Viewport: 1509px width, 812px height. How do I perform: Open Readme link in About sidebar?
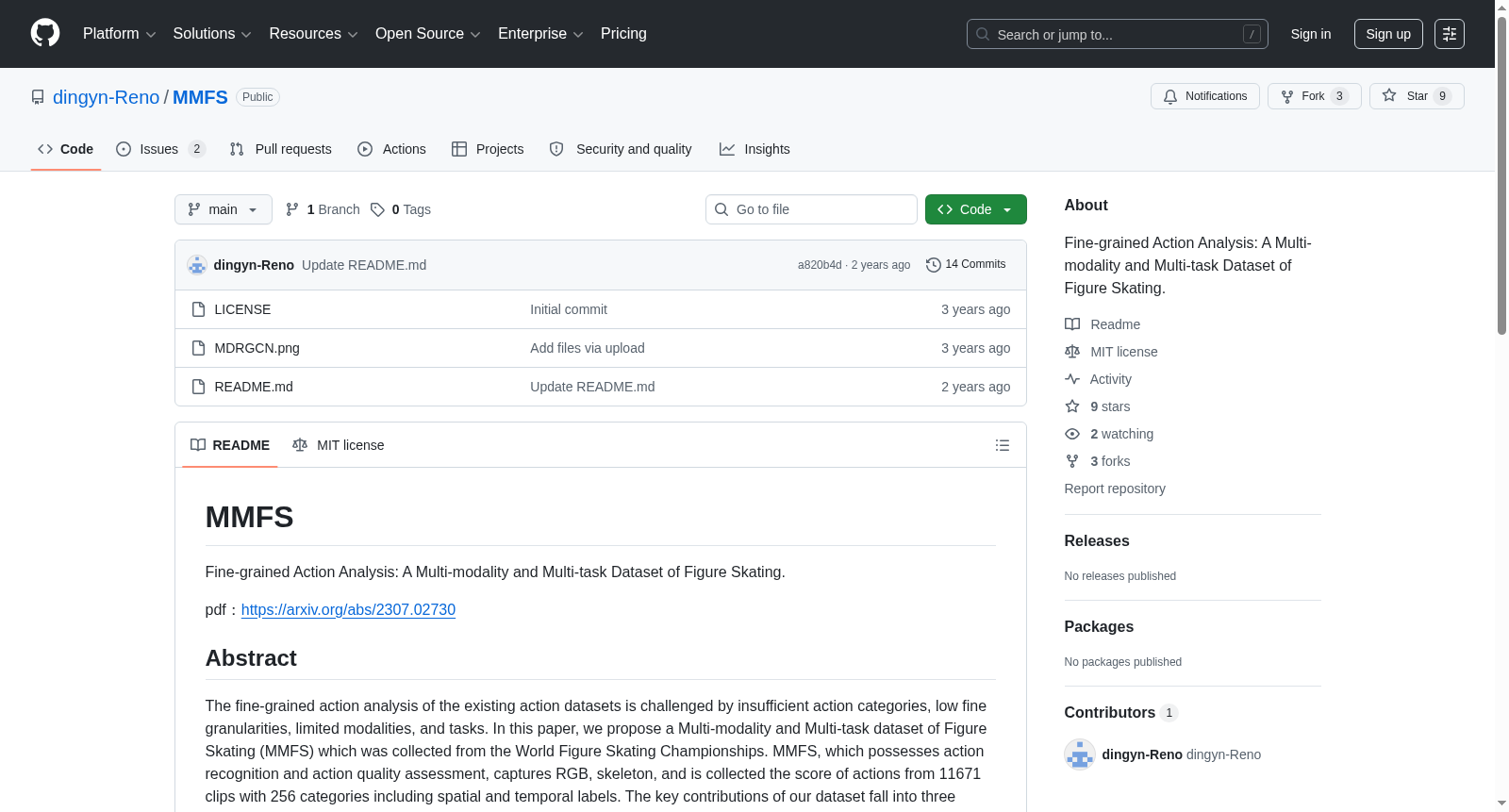click(x=1103, y=324)
